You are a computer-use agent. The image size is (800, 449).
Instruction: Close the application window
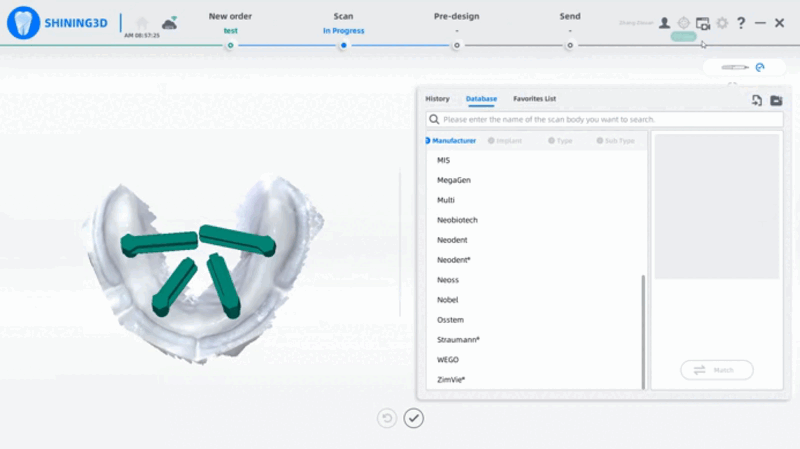[x=779, y=23]
